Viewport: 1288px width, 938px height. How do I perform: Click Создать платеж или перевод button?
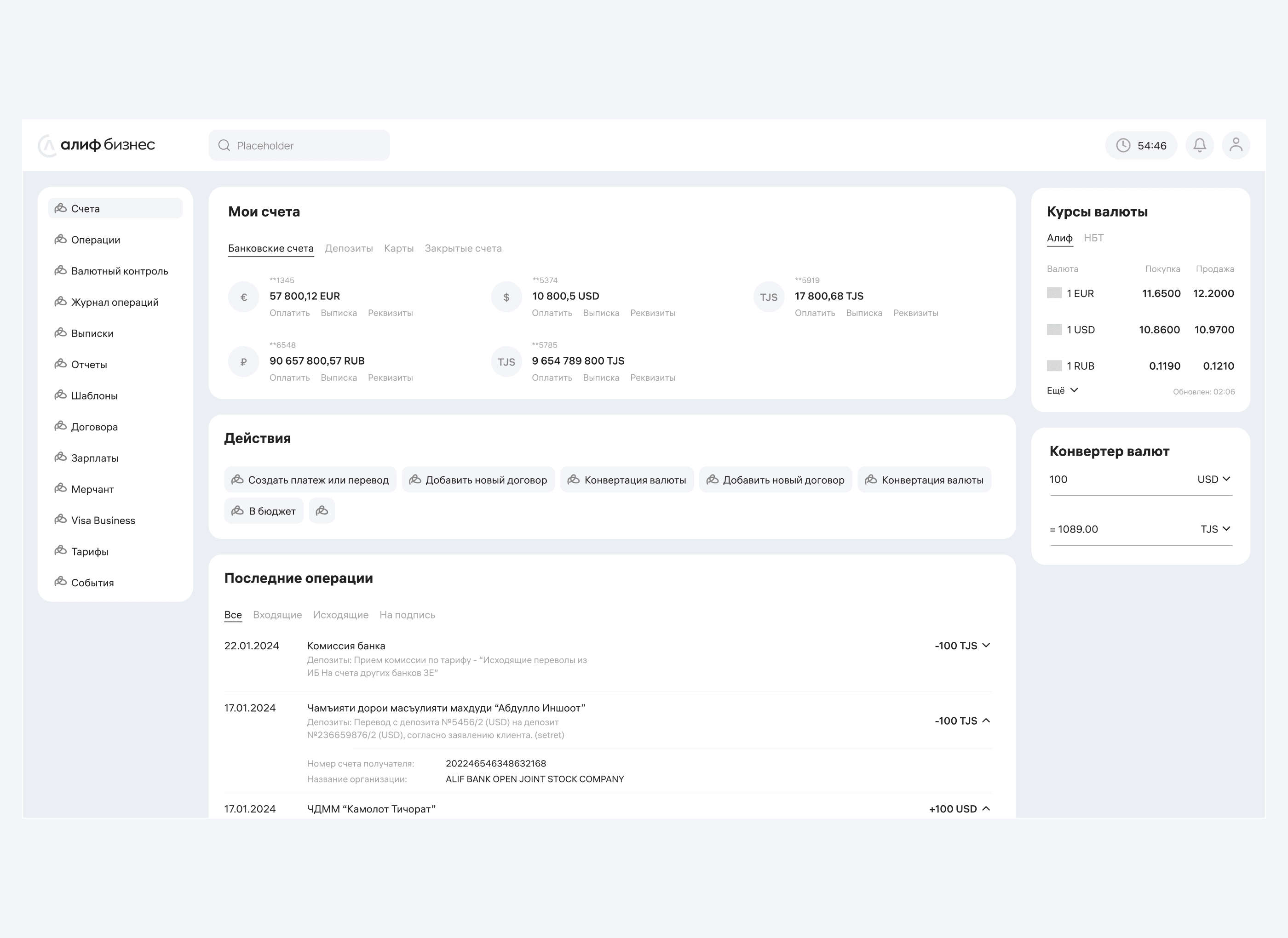[310, 480]
